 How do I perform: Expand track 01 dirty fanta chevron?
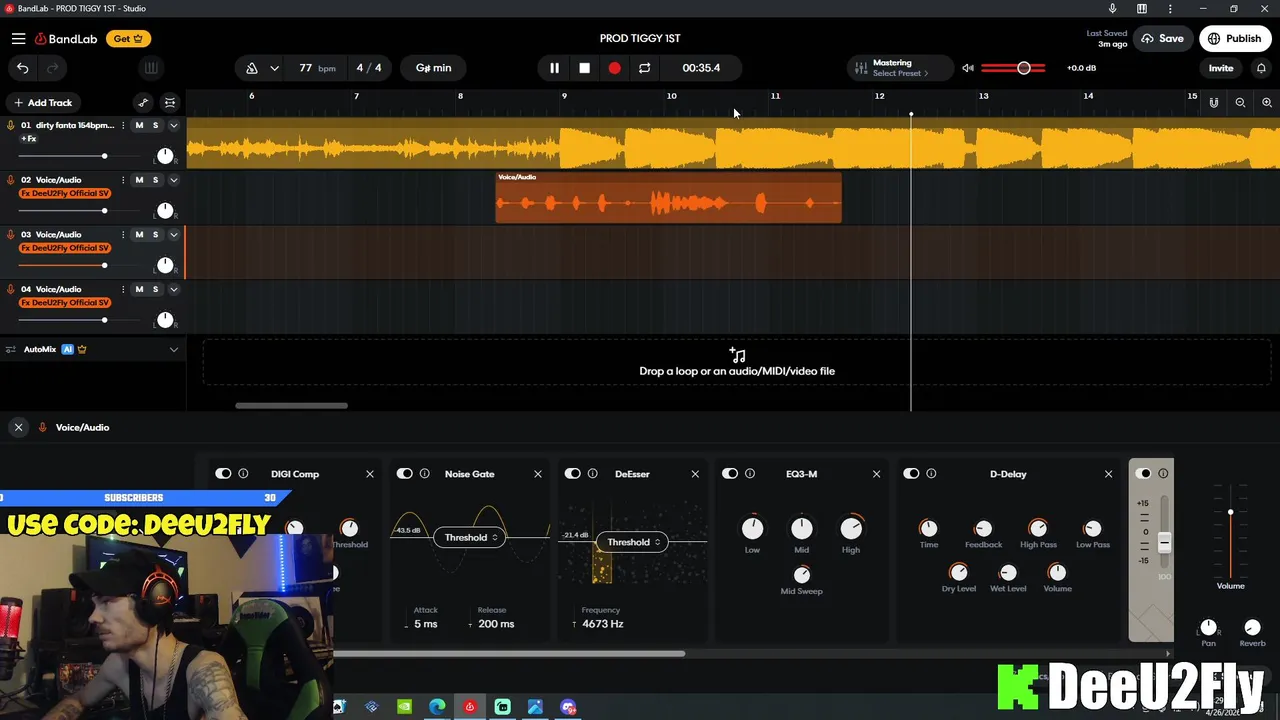coord(173,125)
